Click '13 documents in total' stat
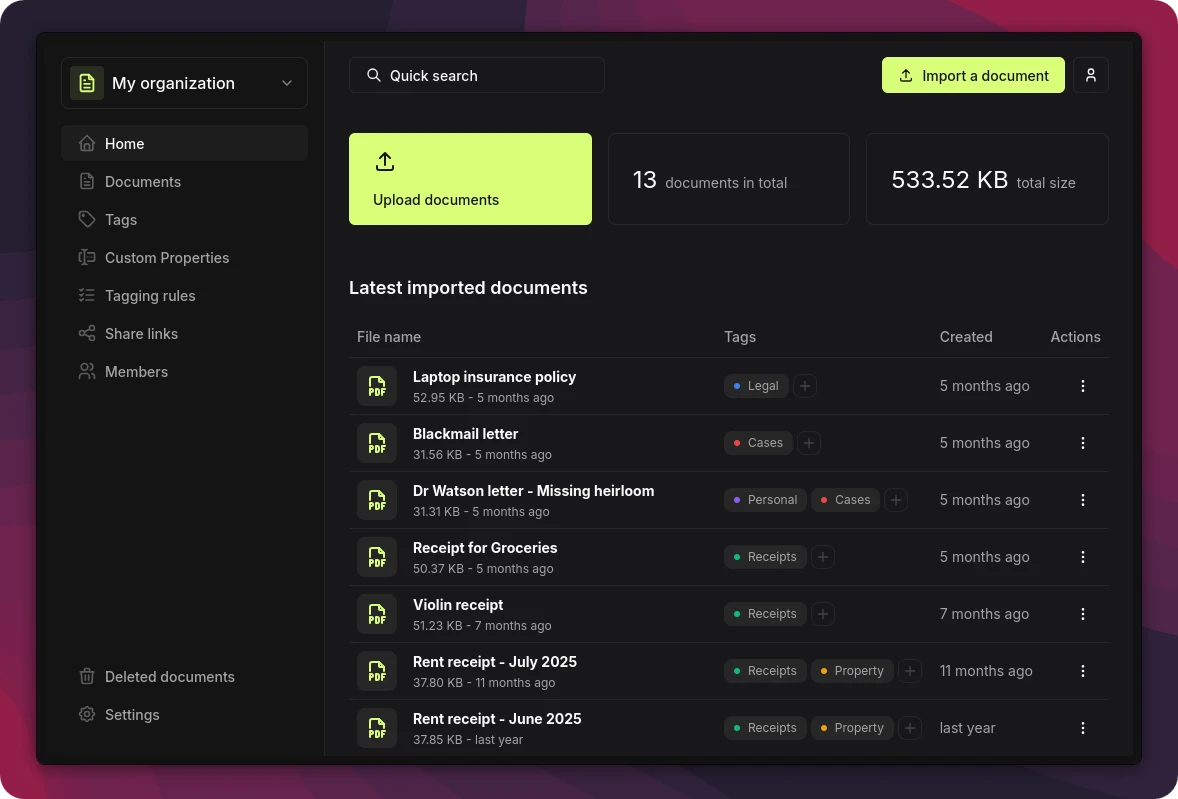The height and width of the screenshot is (799, 1178). [729, 179]
